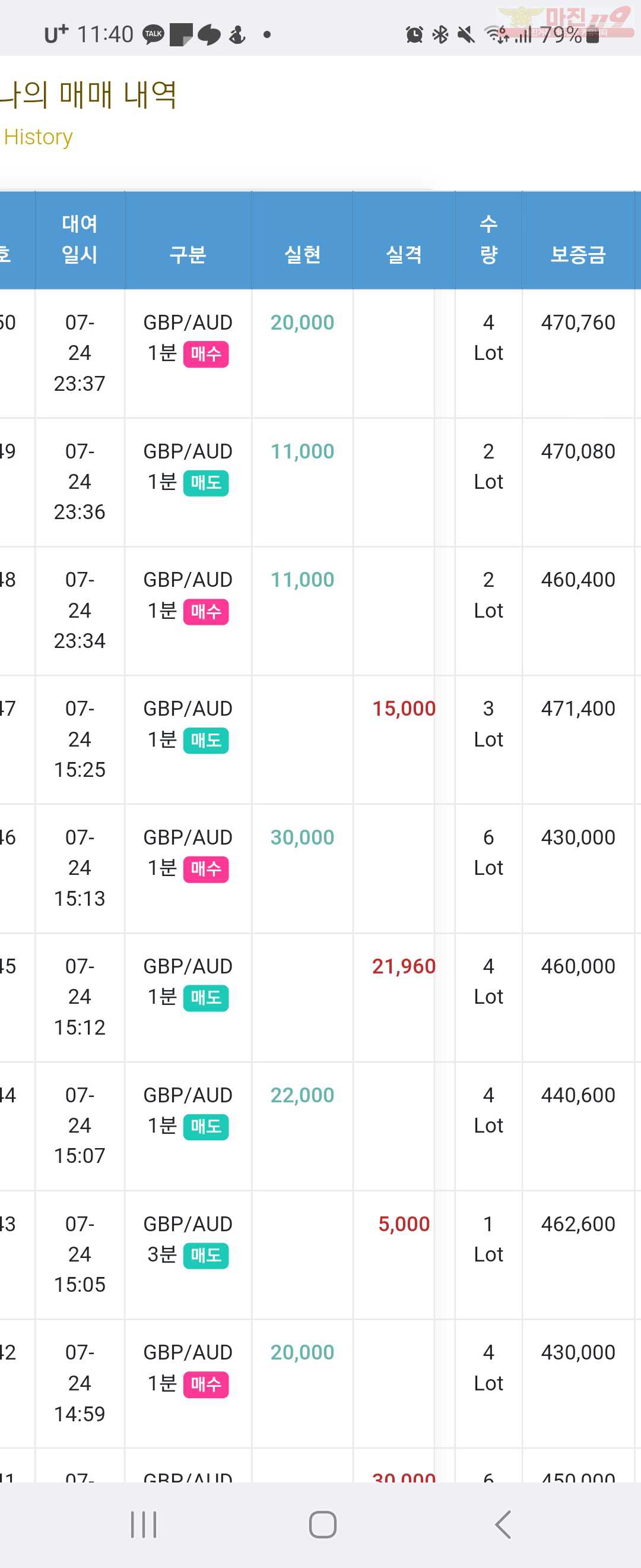
Task: Click the 07-24 15:12 date cell
Action: point(80,997)
